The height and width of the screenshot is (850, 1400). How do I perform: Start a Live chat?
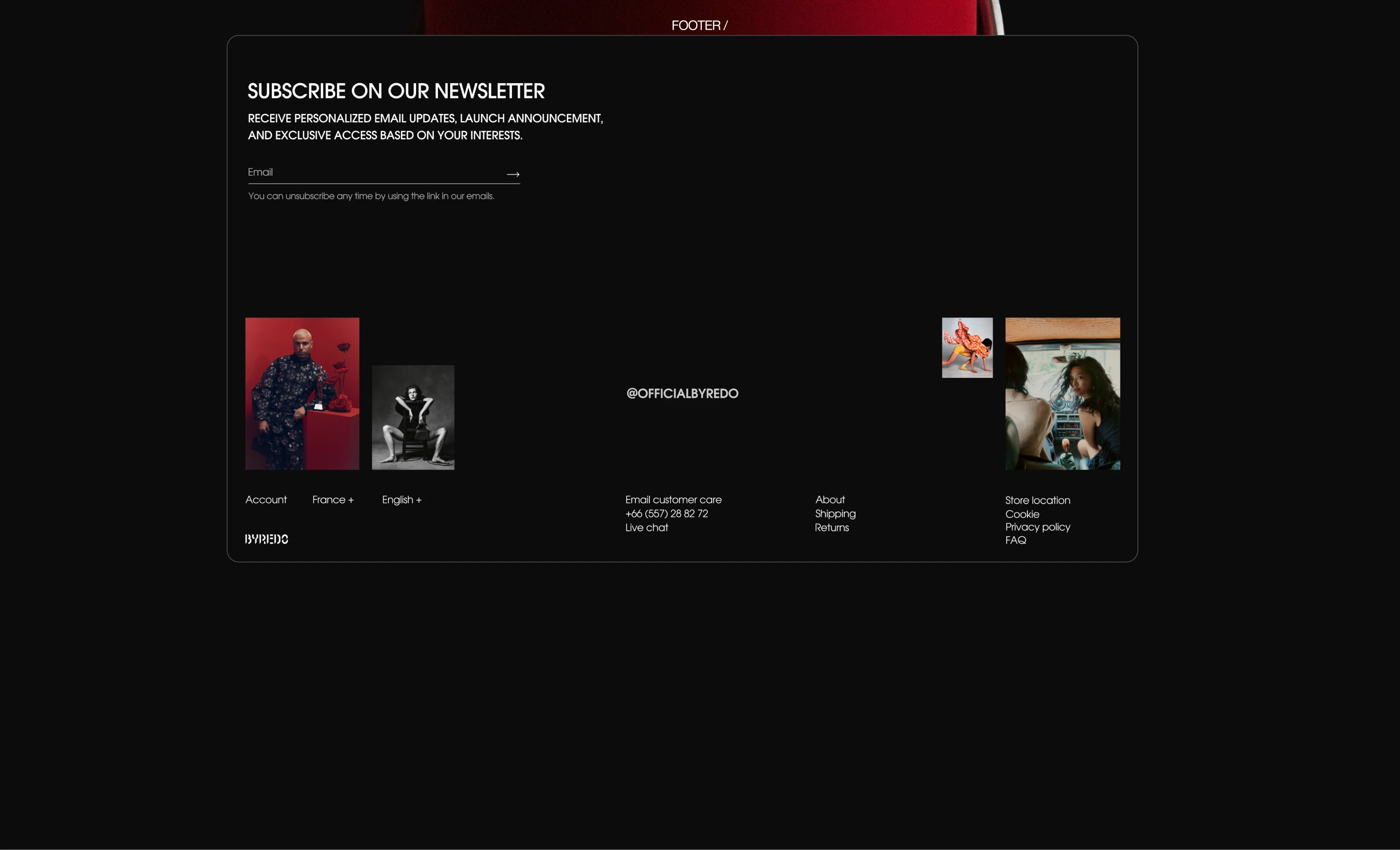(647, 527)
